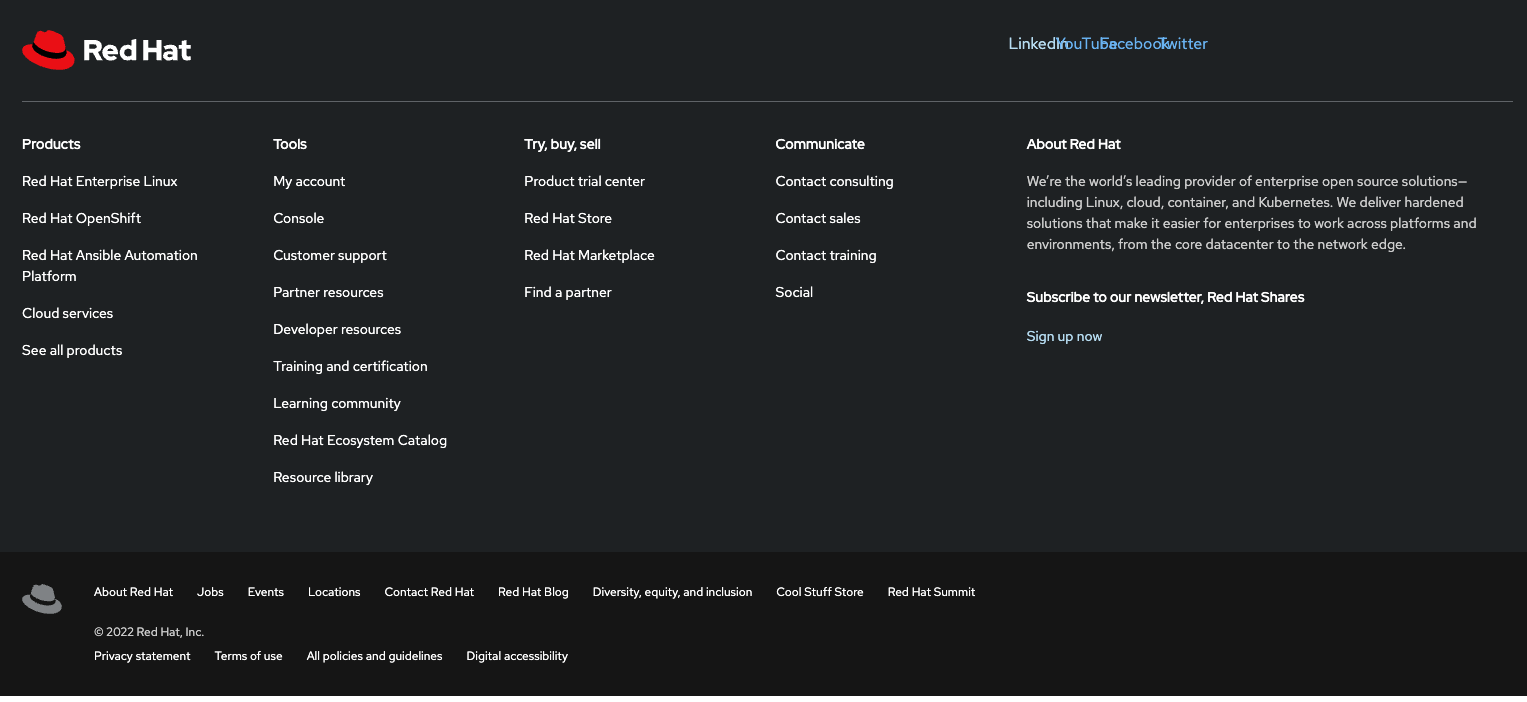This screenshot has height=702, width=1527.
Task: Open Red Hat Ansible Automation Platform
Action: click(x=110, y=266)
